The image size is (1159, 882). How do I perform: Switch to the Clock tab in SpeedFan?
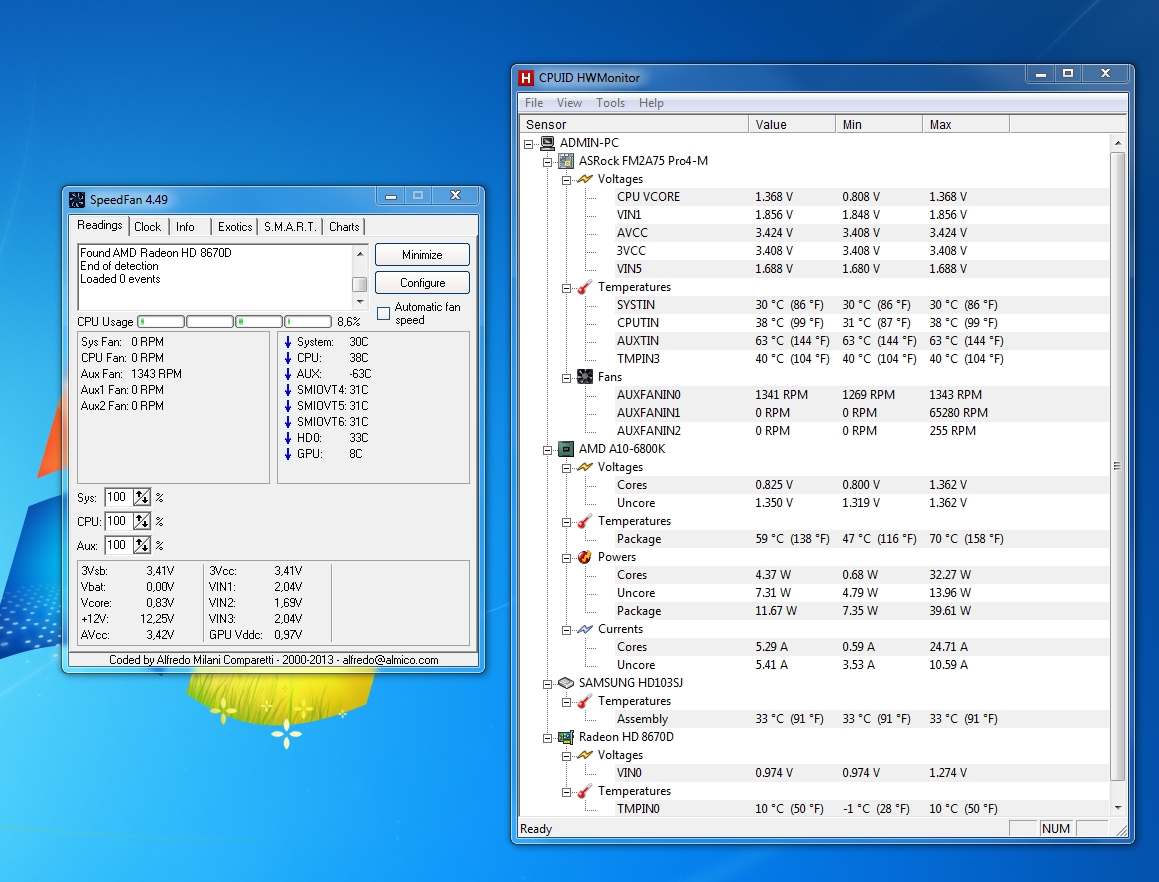(148, 227)
